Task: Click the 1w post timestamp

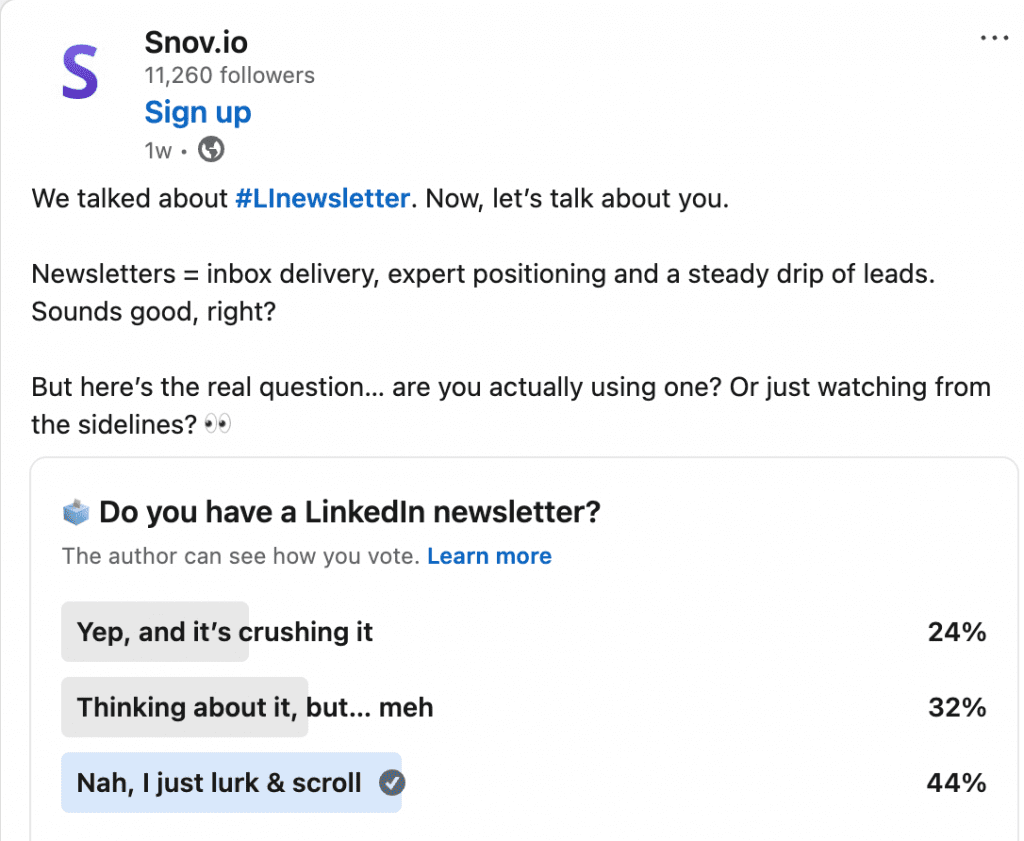Action: pyautogui.click(x=158, y=151)
